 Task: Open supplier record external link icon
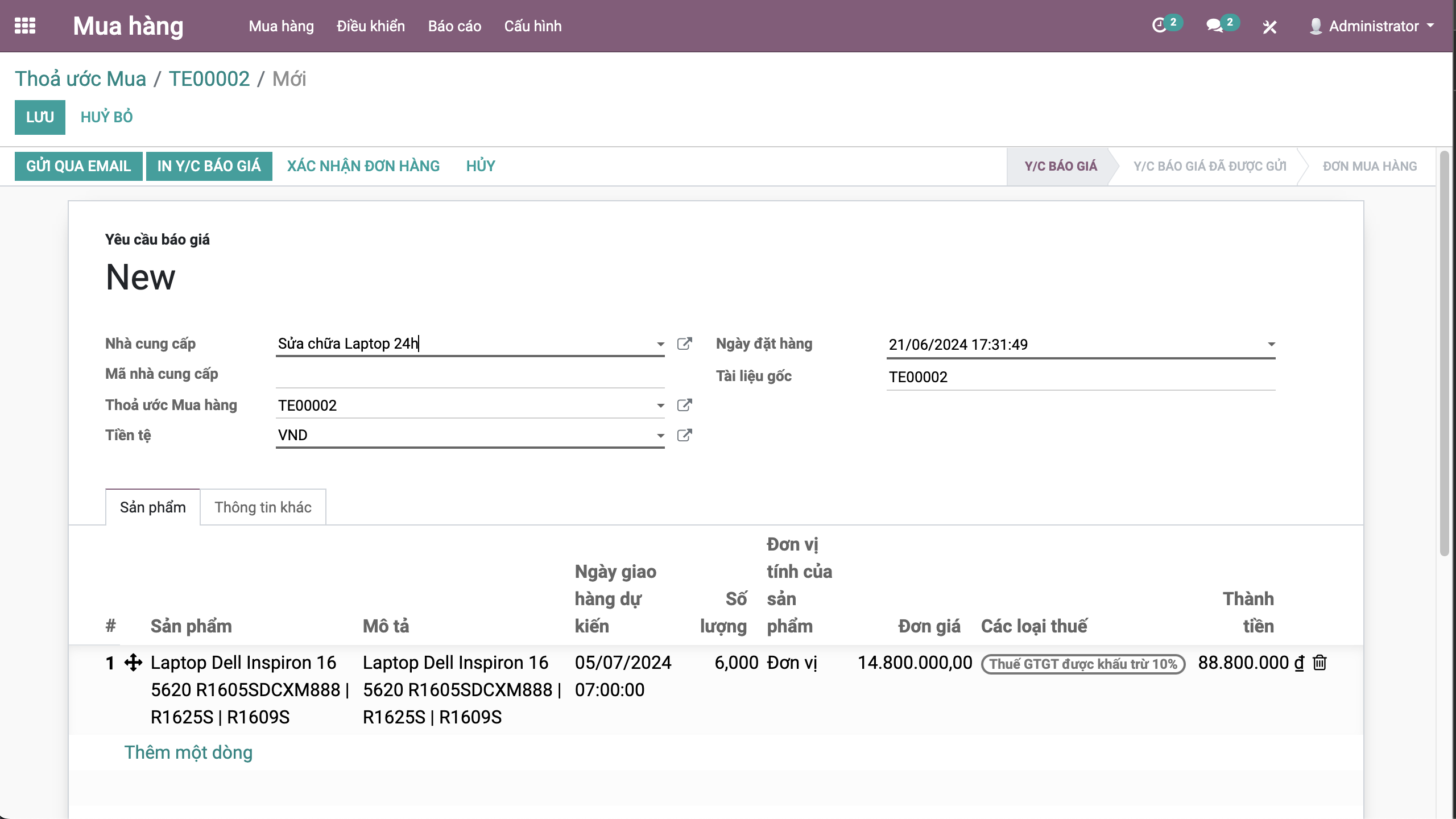pyautogui.click(x=684, y=344)
